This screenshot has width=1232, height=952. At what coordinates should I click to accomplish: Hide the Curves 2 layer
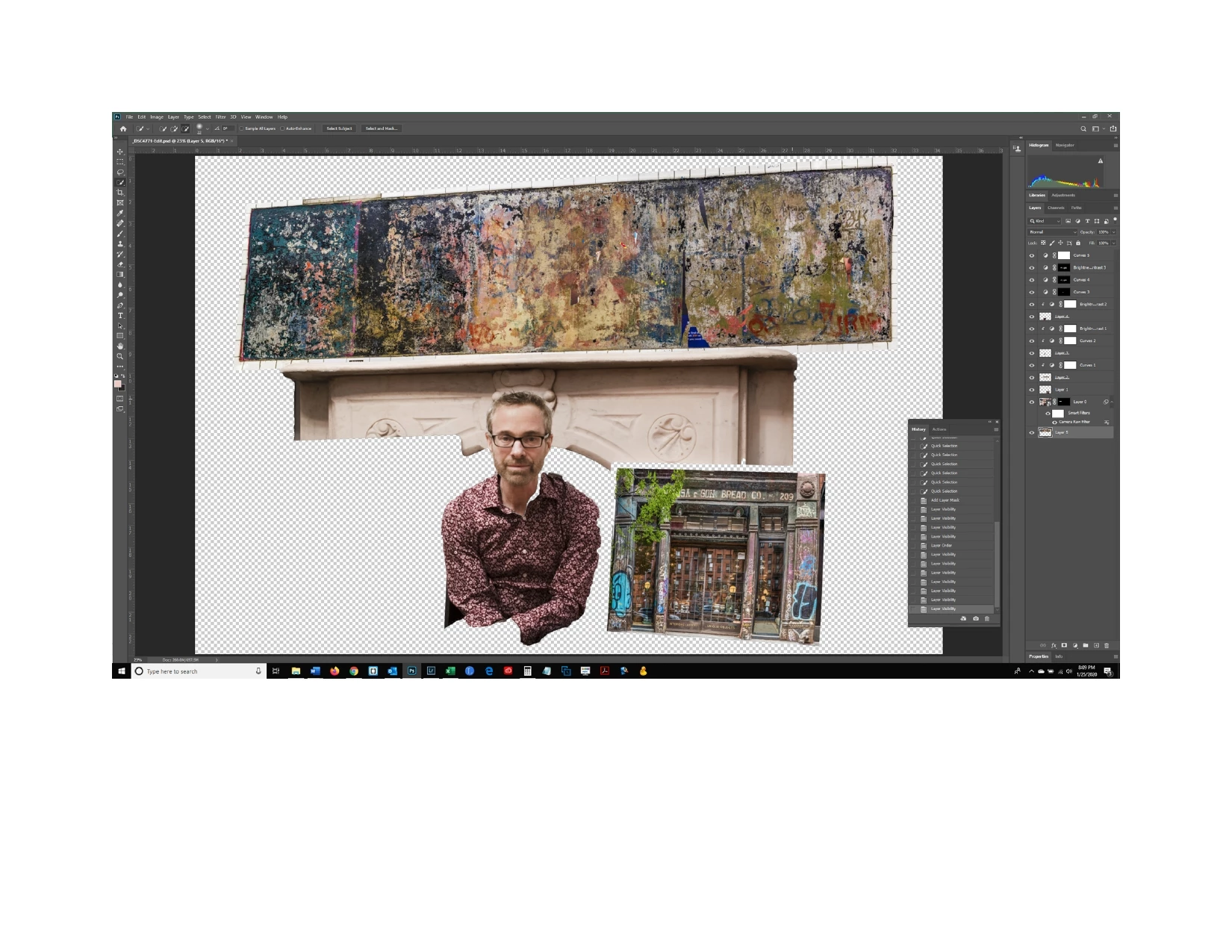1032,341
